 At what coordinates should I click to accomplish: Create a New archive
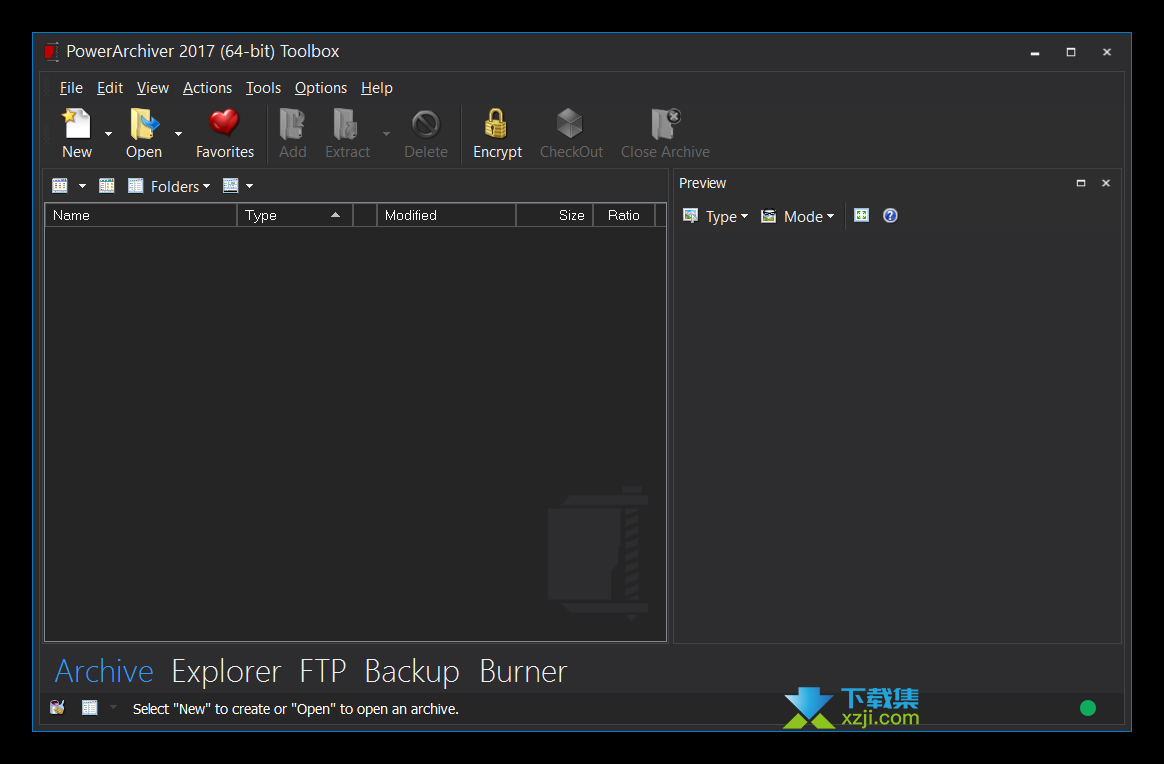(x=76, y=134)
